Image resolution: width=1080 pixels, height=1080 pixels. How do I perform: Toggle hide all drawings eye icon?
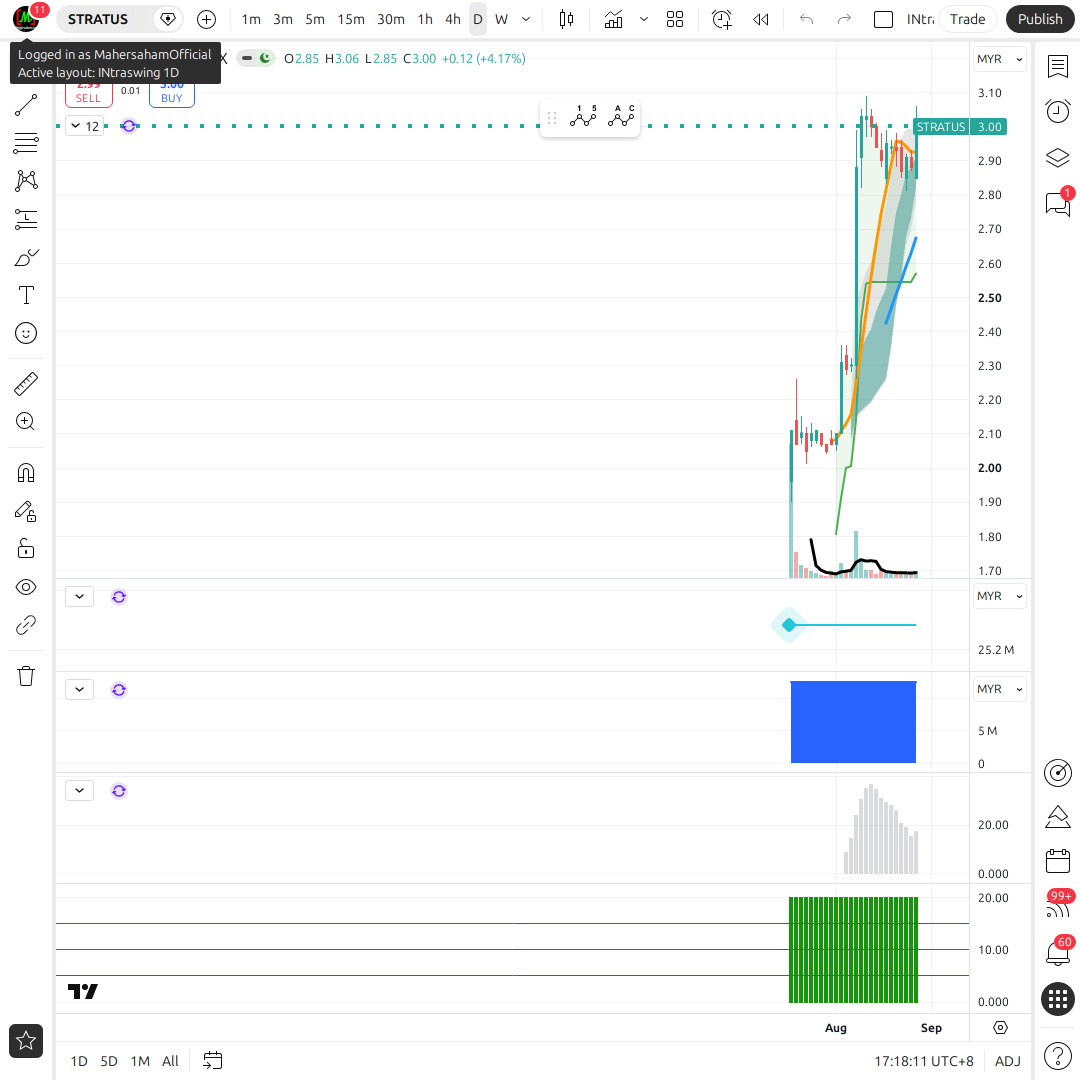point(26,587)
